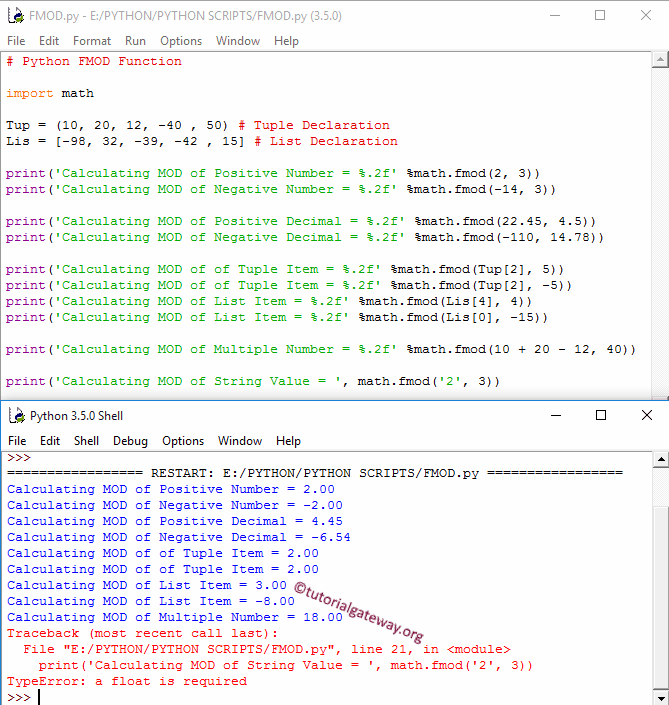Click the IDLE icon in FMOD.py title bar
Screen dimensions: 669x705
[16, 15]
